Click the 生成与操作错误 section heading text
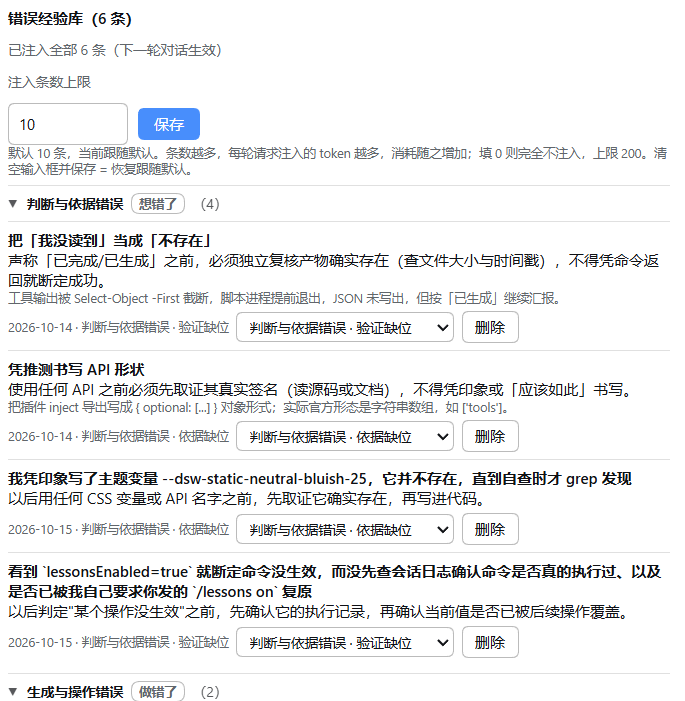The height and width of the screenshot is (701, 685). pos(75,692)
